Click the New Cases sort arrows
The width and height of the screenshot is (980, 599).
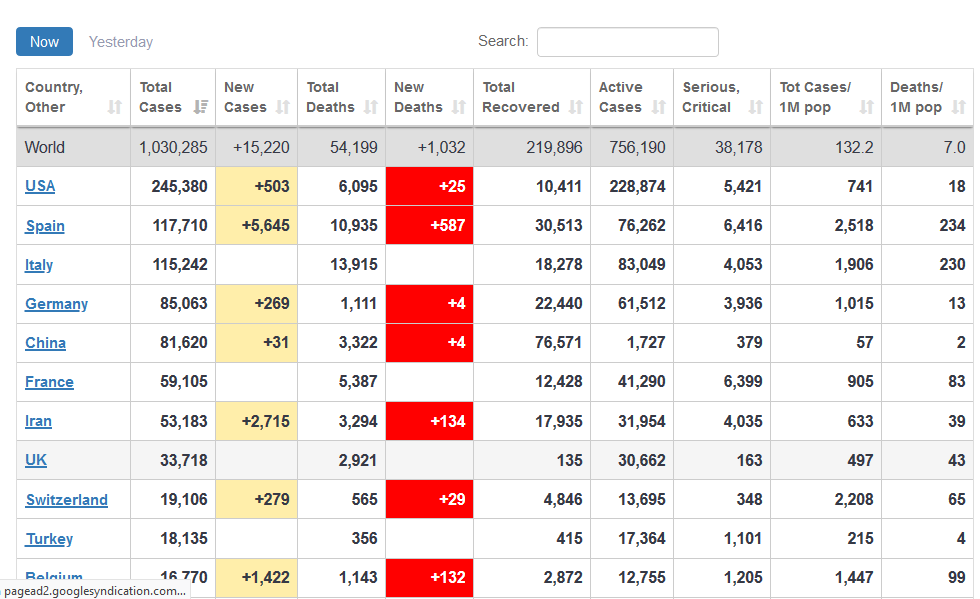(283, 107)
